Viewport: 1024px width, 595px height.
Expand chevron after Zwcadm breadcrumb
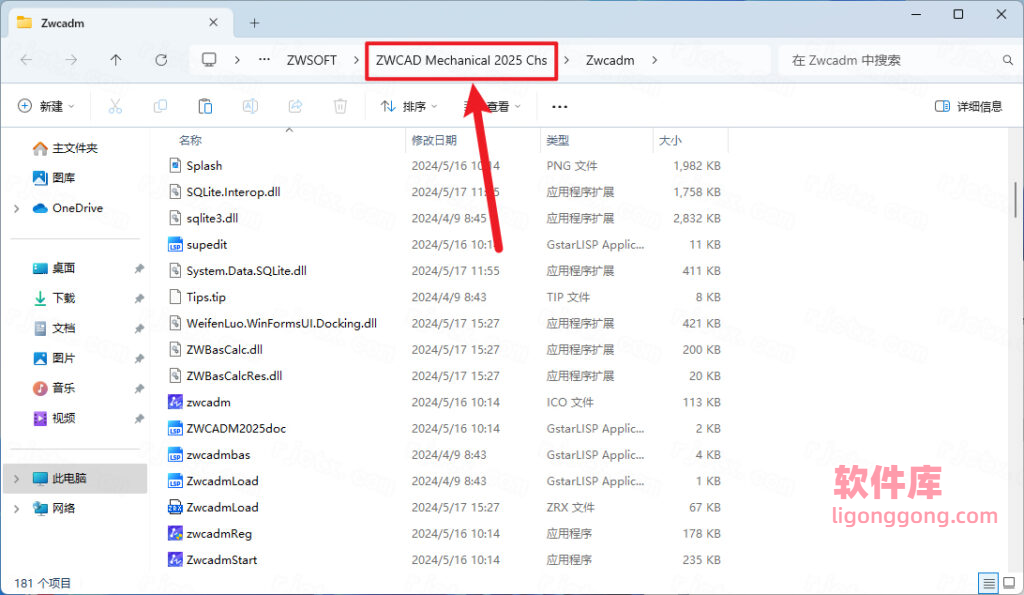(654, 60)
